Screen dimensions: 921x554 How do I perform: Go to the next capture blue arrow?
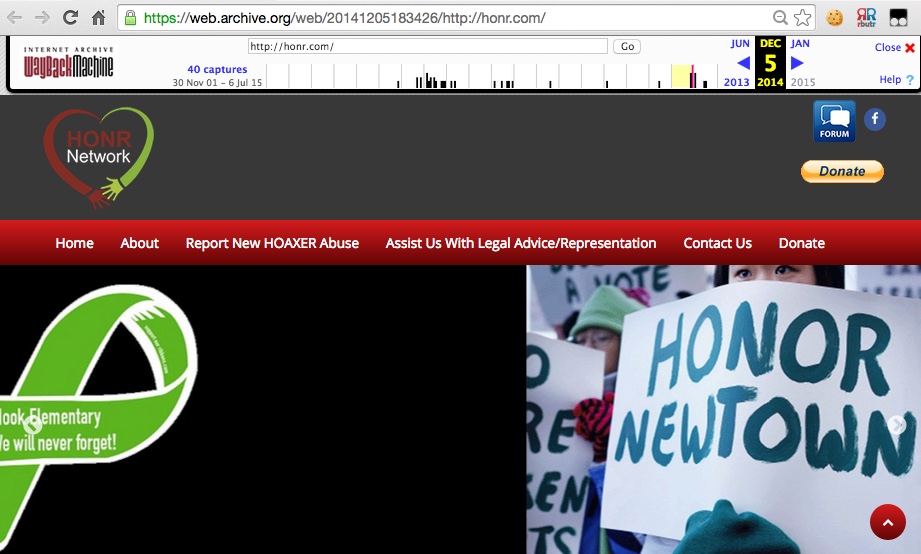797,62
